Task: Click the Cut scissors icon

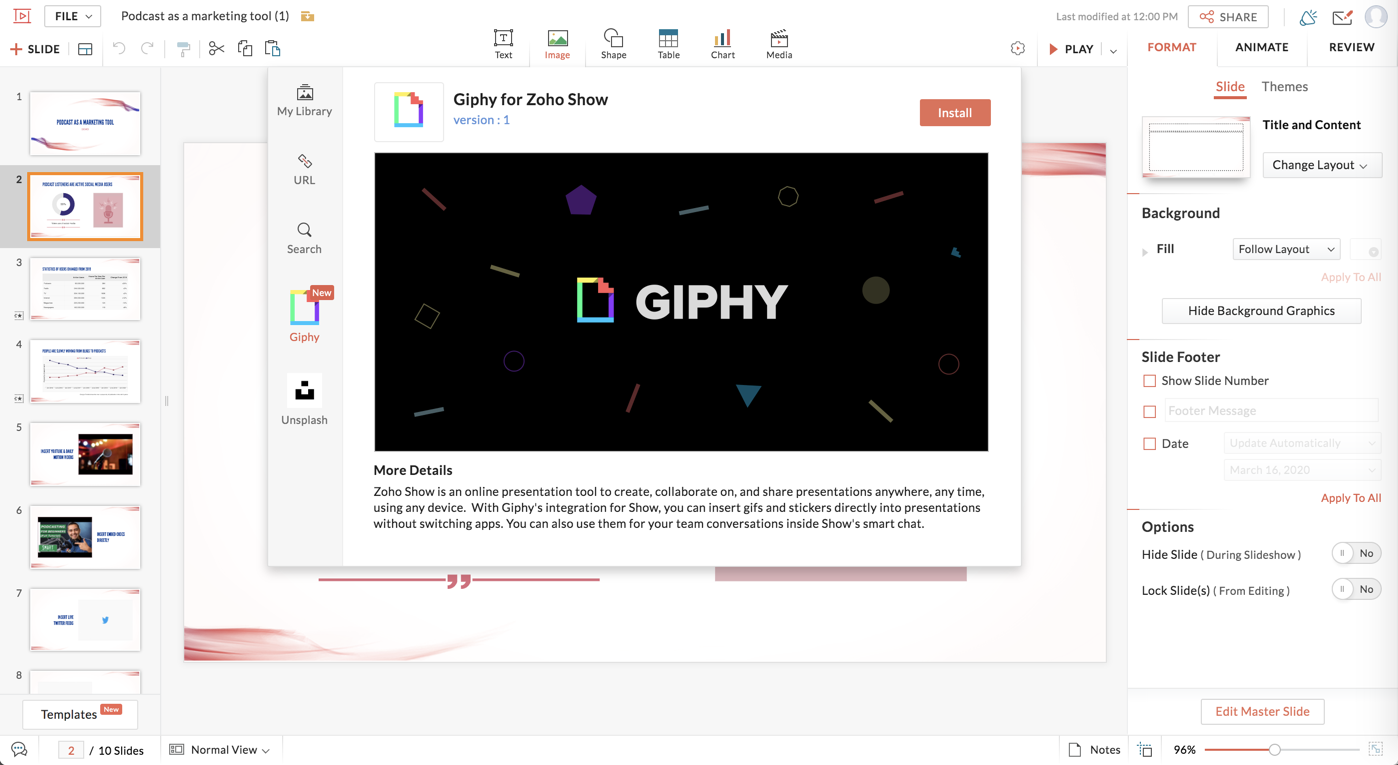Action: (216, 49)
